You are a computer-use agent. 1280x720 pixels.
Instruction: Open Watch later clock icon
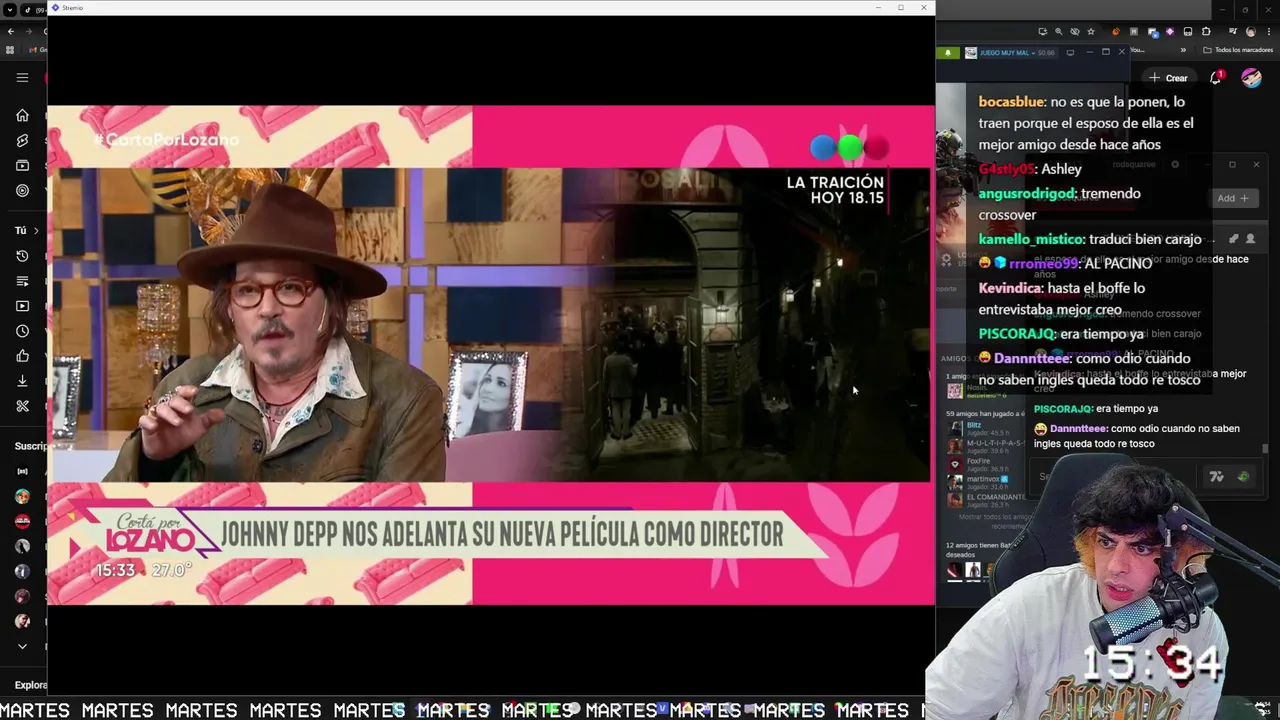22,331
